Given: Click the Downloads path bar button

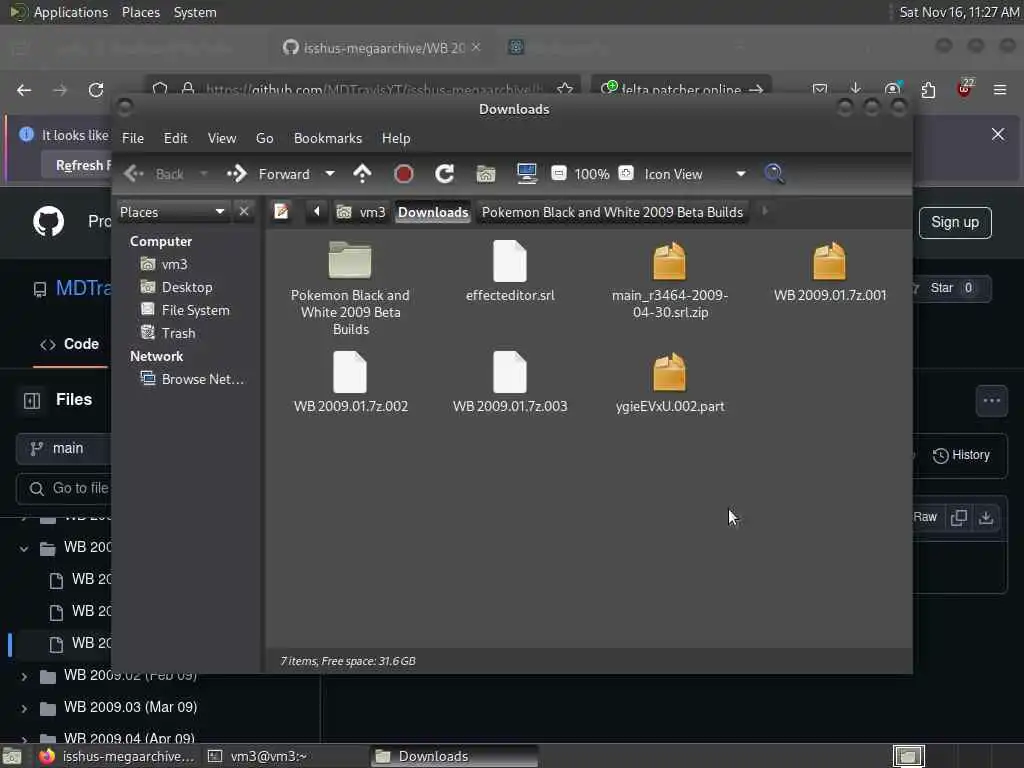Looking at the screenshot, I should 433,212.
